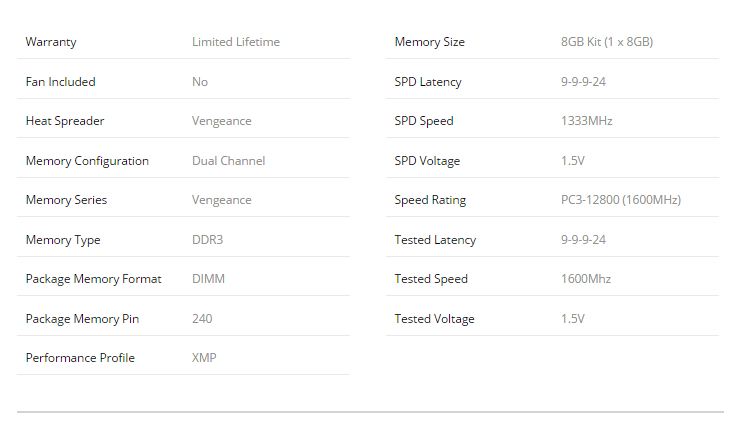Select the DIMM format value
This screenshot has height=426, width=736.
point(208,279)
